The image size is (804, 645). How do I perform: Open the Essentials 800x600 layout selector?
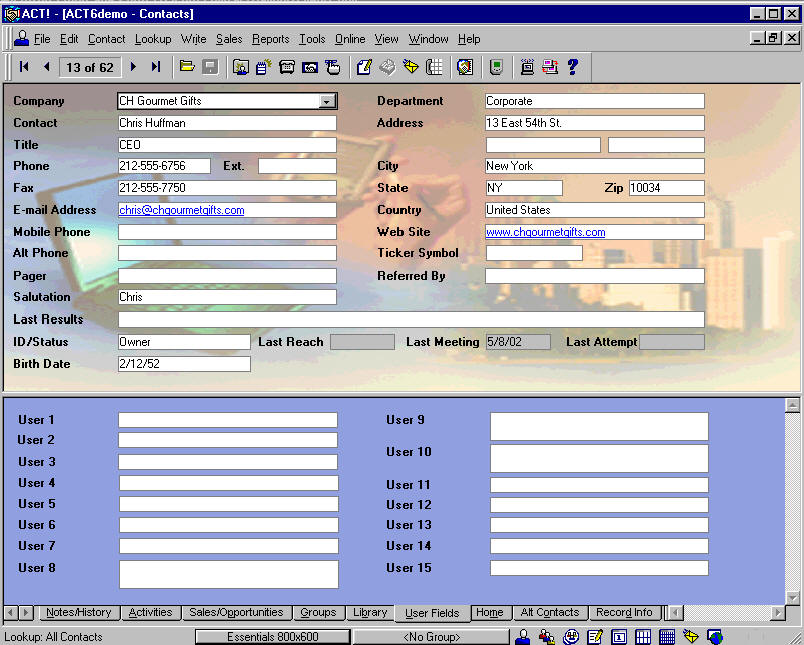click(273, 637)
